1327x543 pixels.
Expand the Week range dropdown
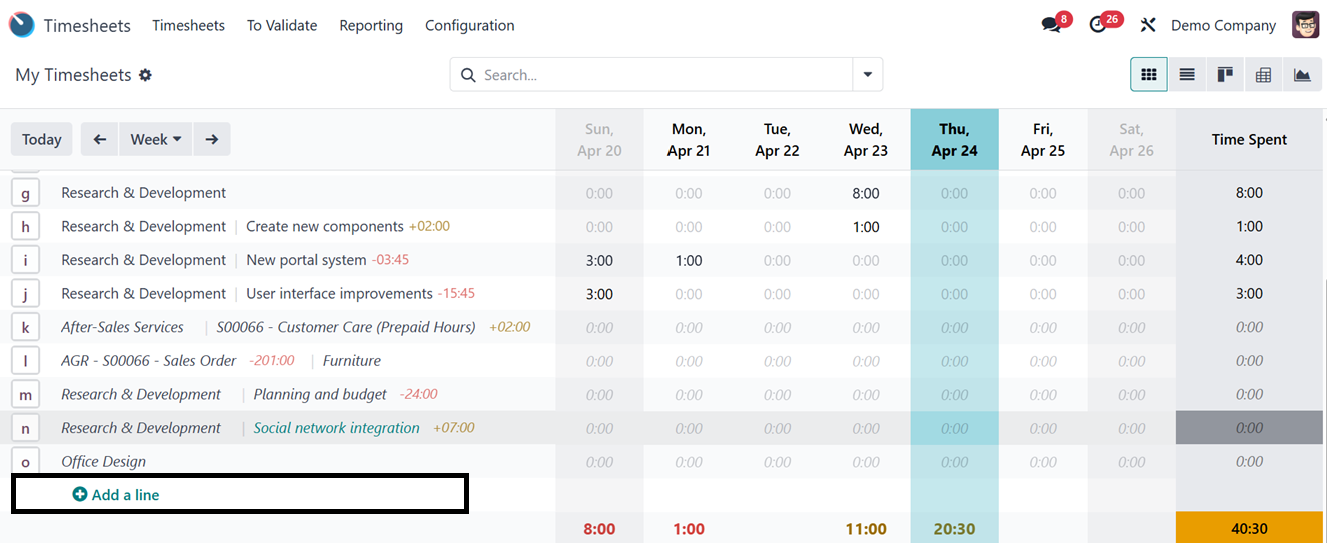pos(156,139)
